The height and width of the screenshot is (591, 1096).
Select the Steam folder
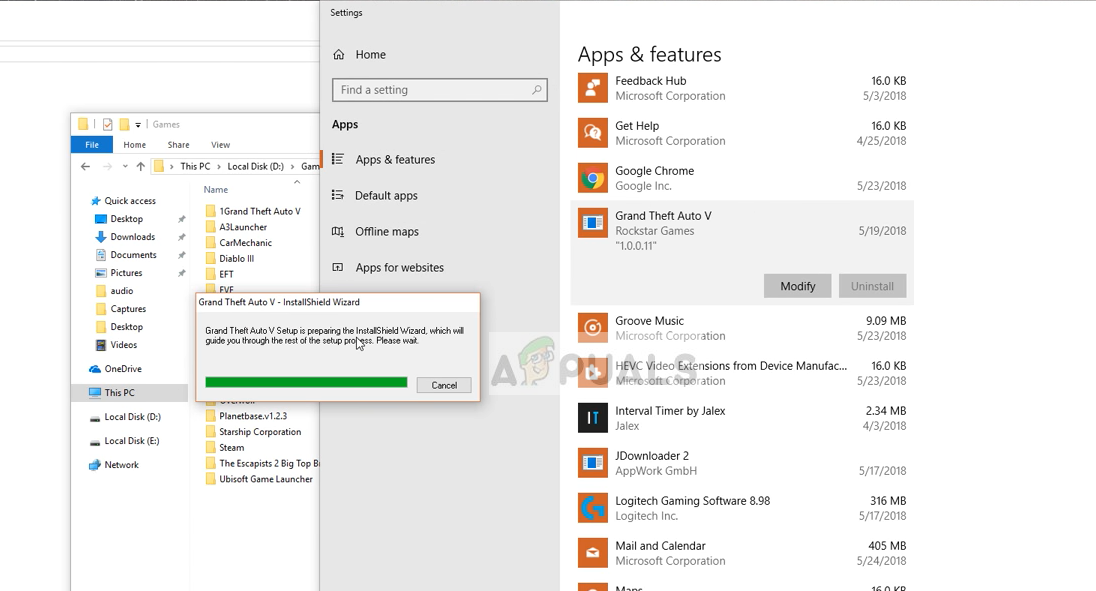(231, 448)
